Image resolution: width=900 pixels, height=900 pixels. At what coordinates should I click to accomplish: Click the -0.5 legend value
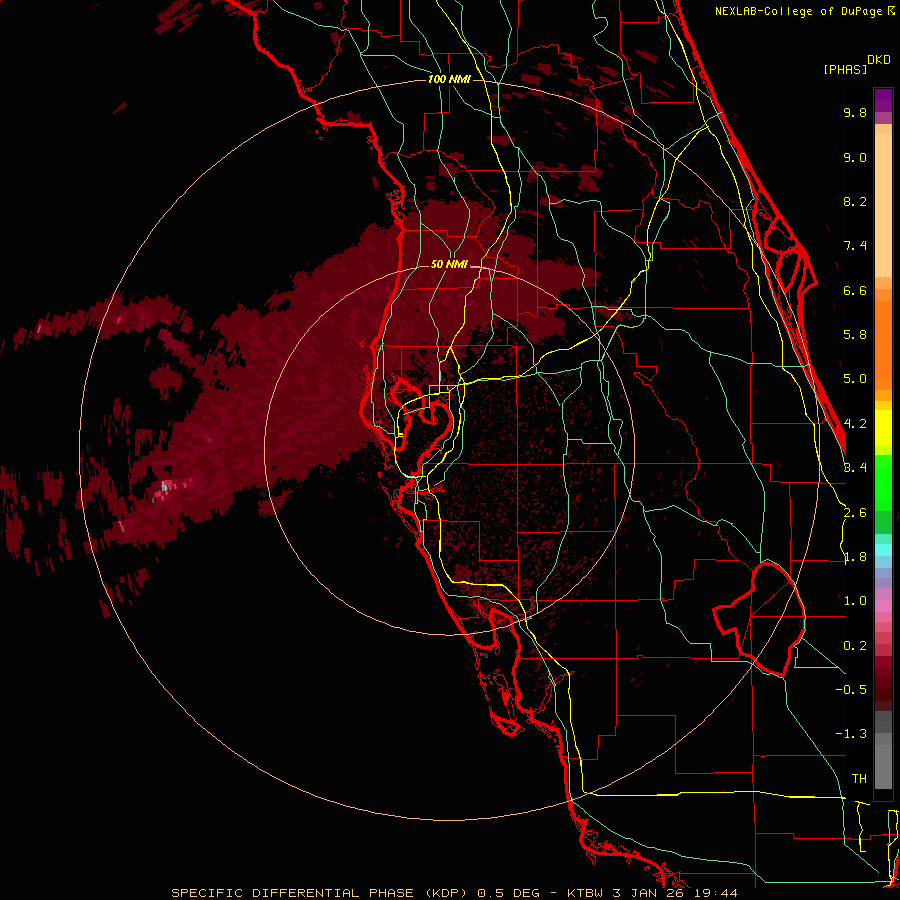tap(851, 689)
